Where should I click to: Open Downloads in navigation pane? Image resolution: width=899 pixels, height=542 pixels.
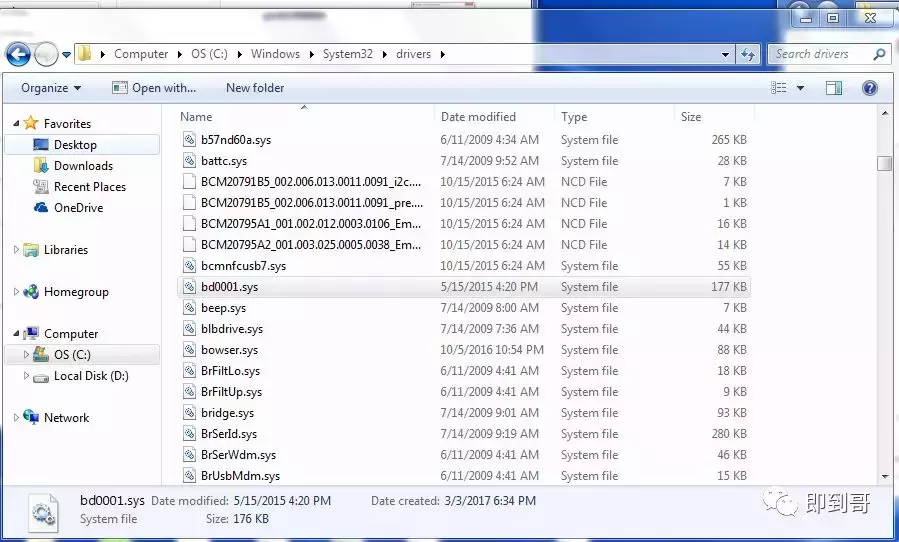click(83, 166)
